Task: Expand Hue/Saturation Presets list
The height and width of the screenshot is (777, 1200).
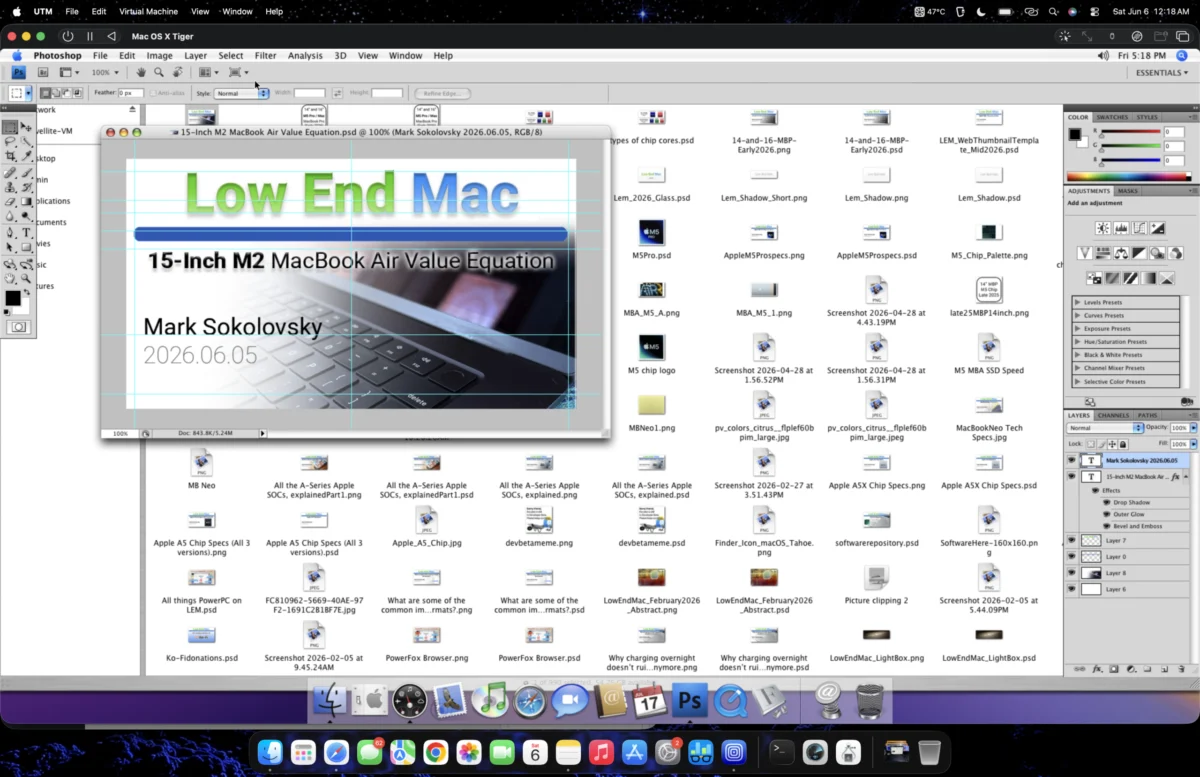Action: tap(1077, 342)
